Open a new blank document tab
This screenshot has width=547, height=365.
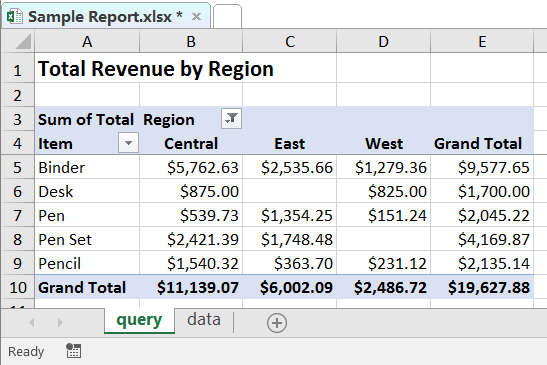pos(227,16)
